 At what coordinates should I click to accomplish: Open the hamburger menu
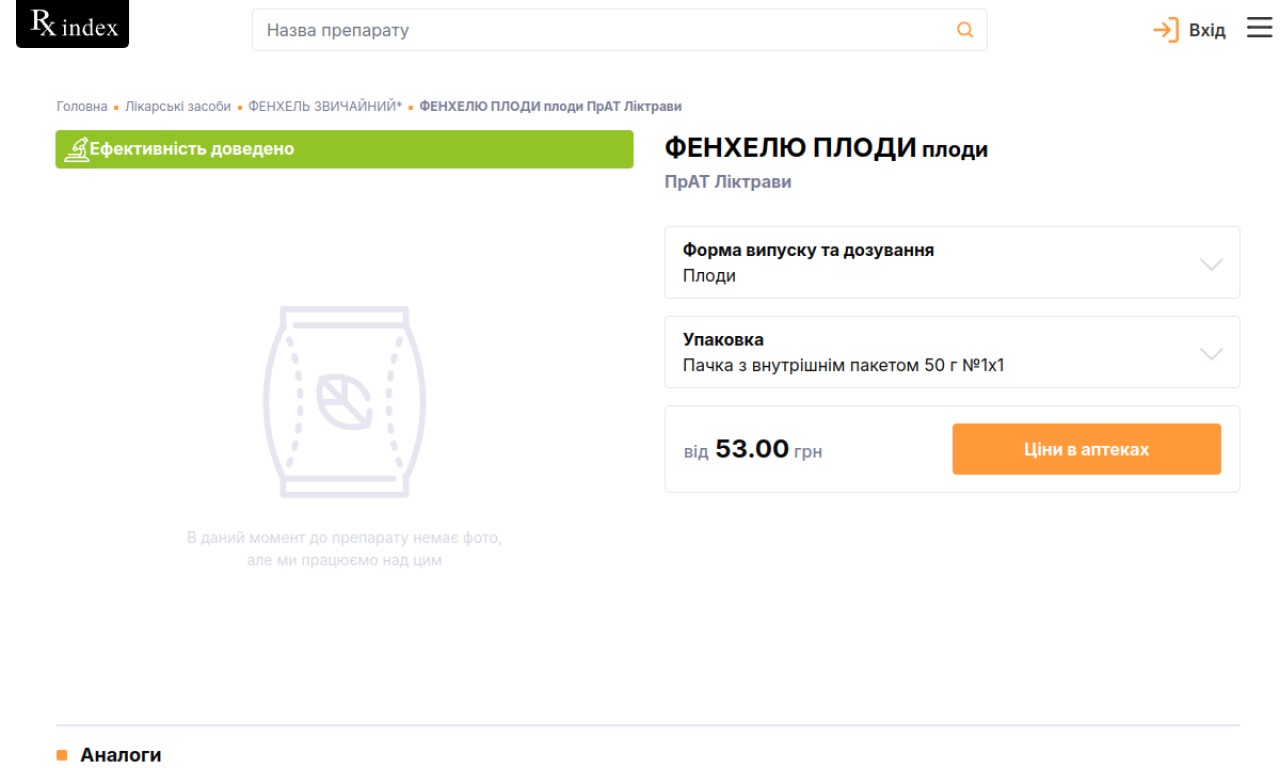pyautogui.click(x=1259, y=28)
